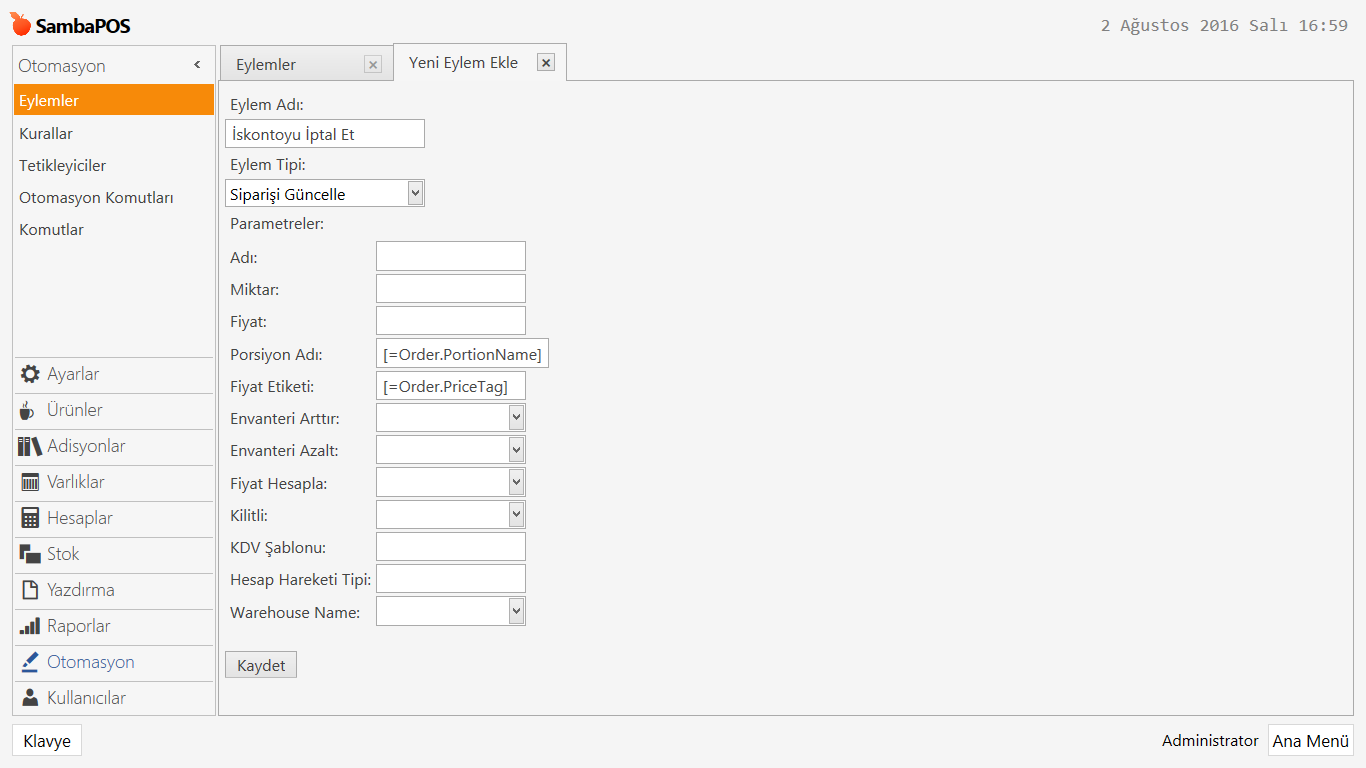Open the Ayarlar gear section
Image resolution: width=1366 pixels, height=768 pixels.
(x=114, y=374)
